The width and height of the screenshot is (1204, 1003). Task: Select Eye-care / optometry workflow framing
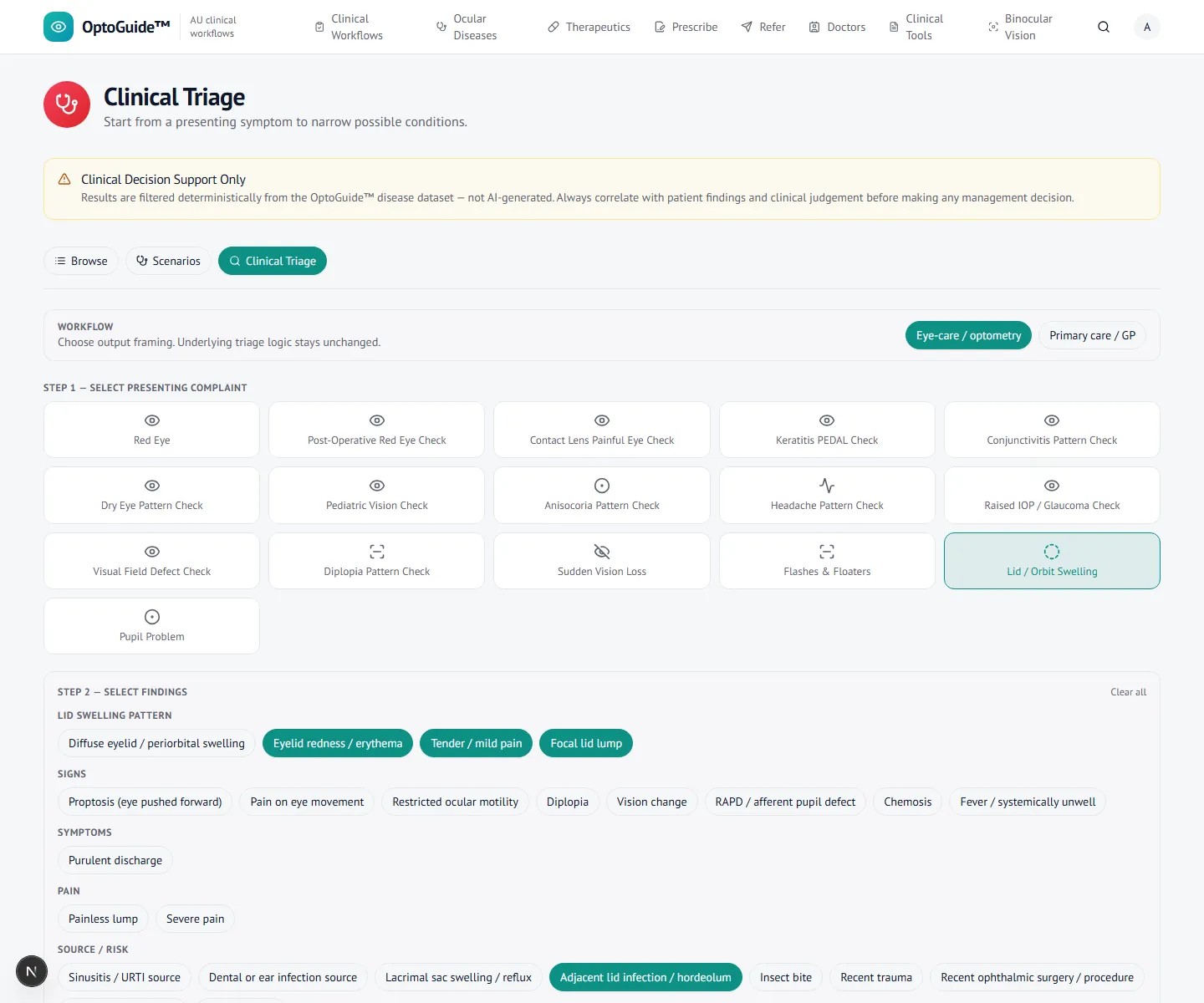pyautogui.click(x=968, y=335)
